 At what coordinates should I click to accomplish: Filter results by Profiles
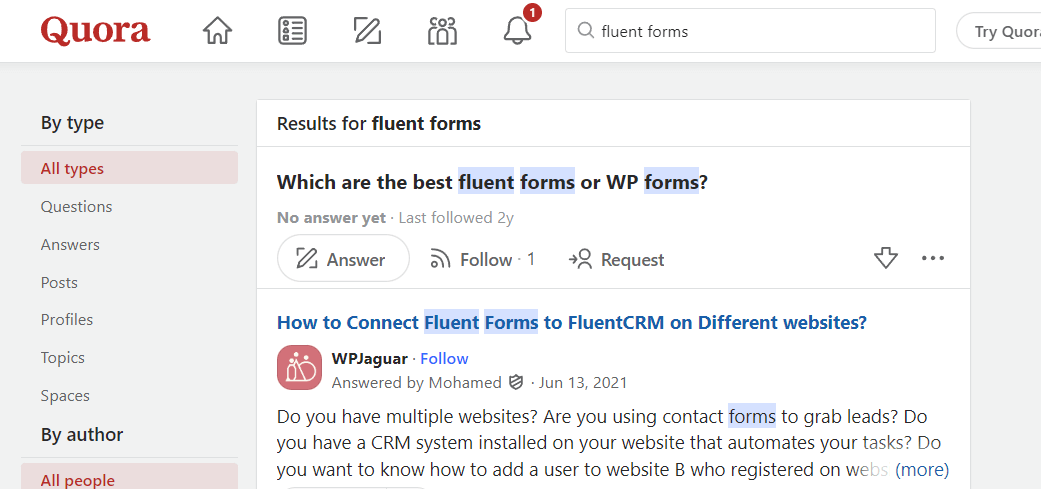[x=67, y=319]
